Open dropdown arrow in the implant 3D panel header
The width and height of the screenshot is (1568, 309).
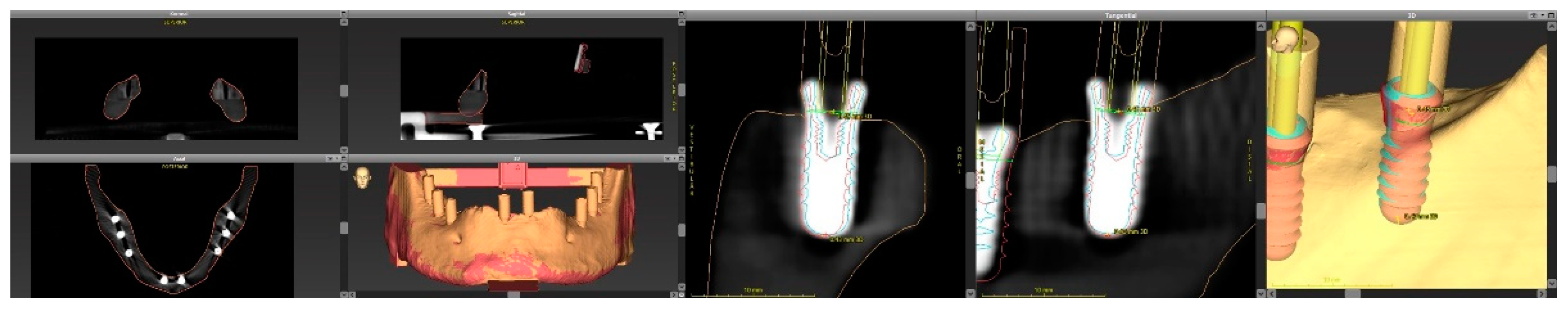tap(1543, 15)
